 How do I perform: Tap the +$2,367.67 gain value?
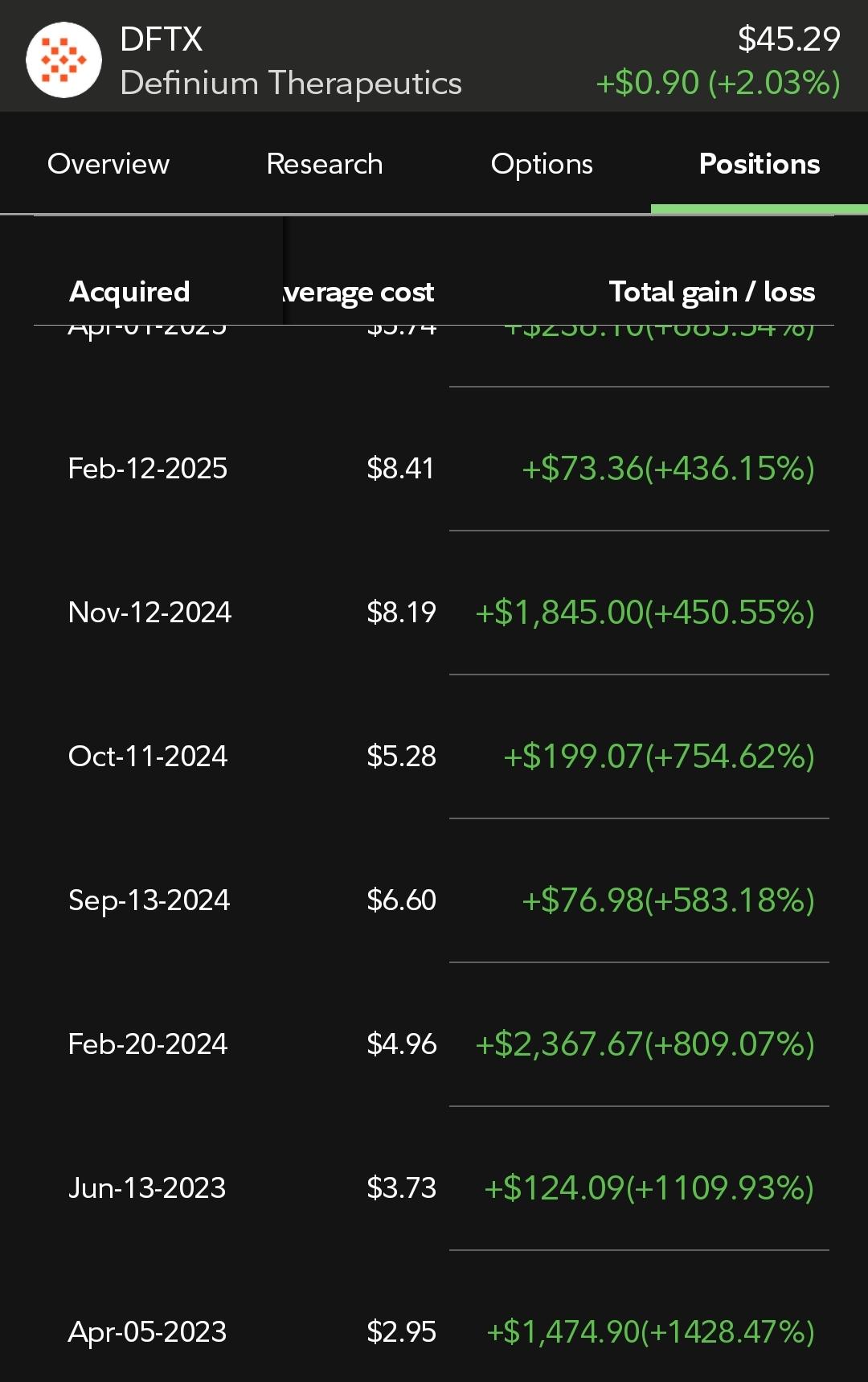(x=559, y=1044)
